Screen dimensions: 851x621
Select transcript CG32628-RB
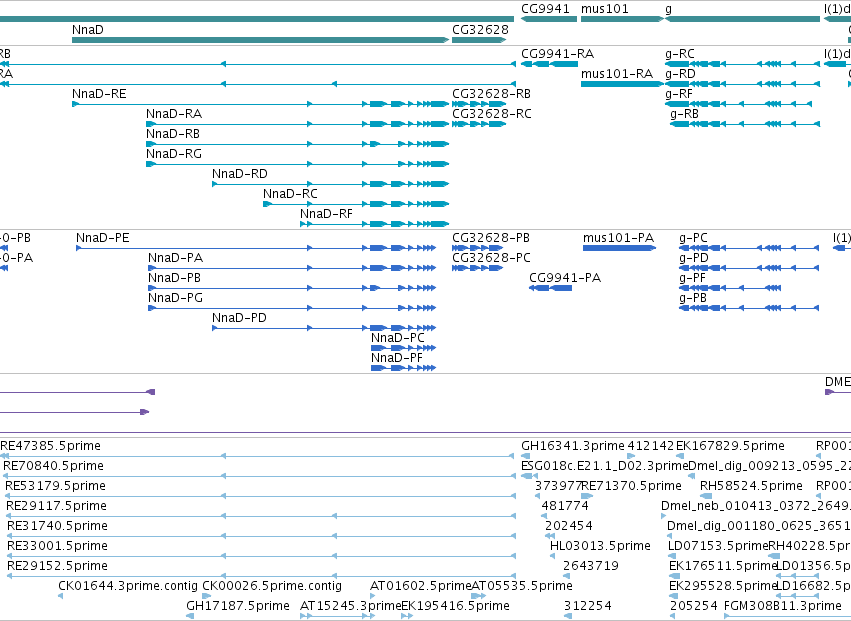(x=479, y=104)
